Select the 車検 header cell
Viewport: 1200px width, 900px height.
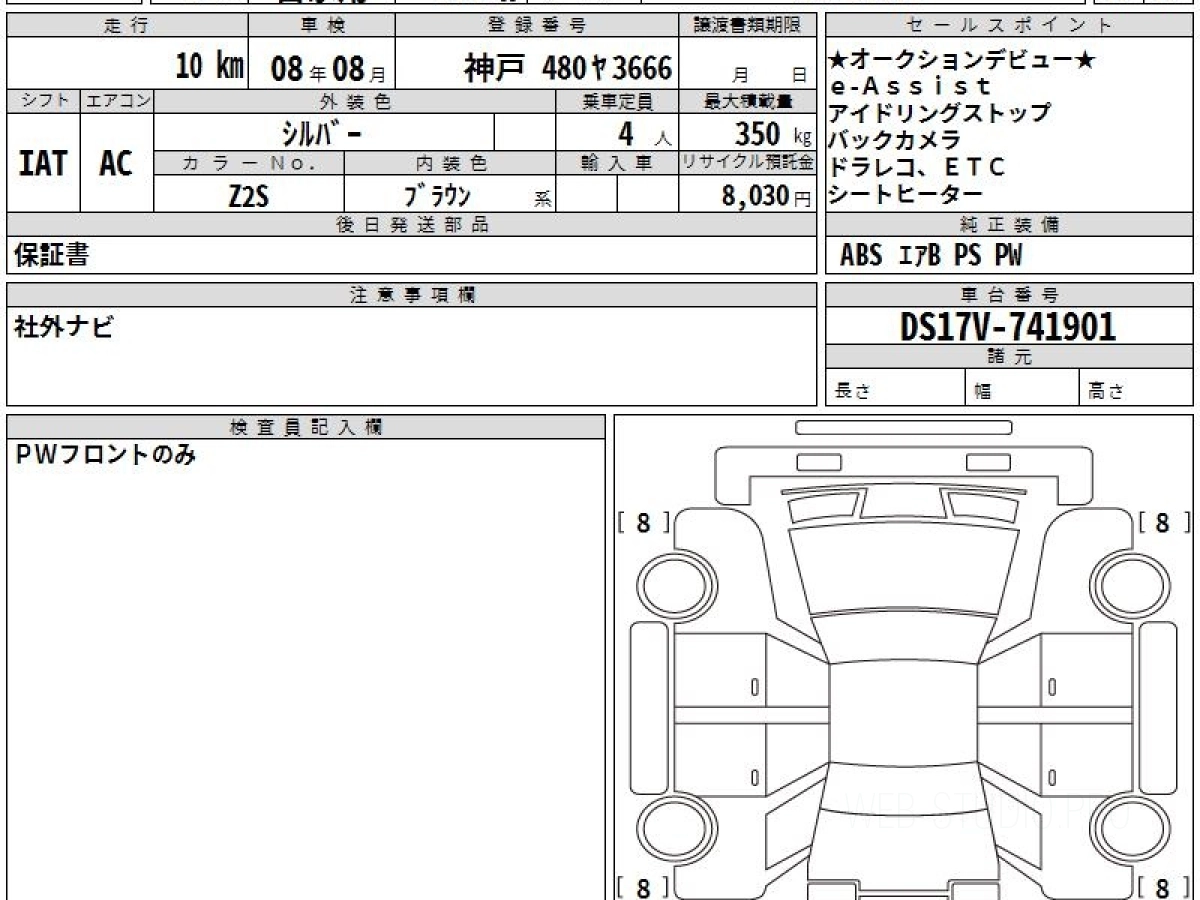(322, 26)
